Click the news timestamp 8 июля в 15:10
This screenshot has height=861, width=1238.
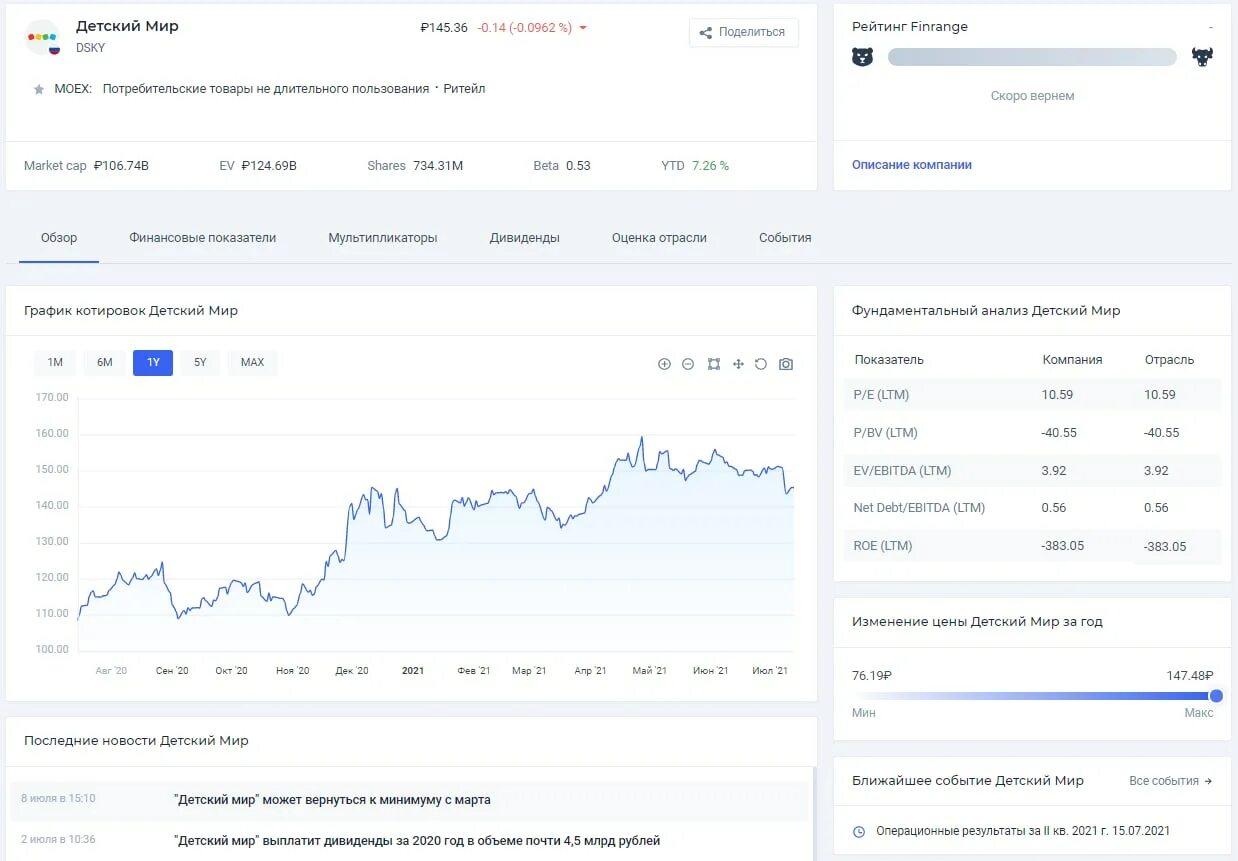click(58, 799)
